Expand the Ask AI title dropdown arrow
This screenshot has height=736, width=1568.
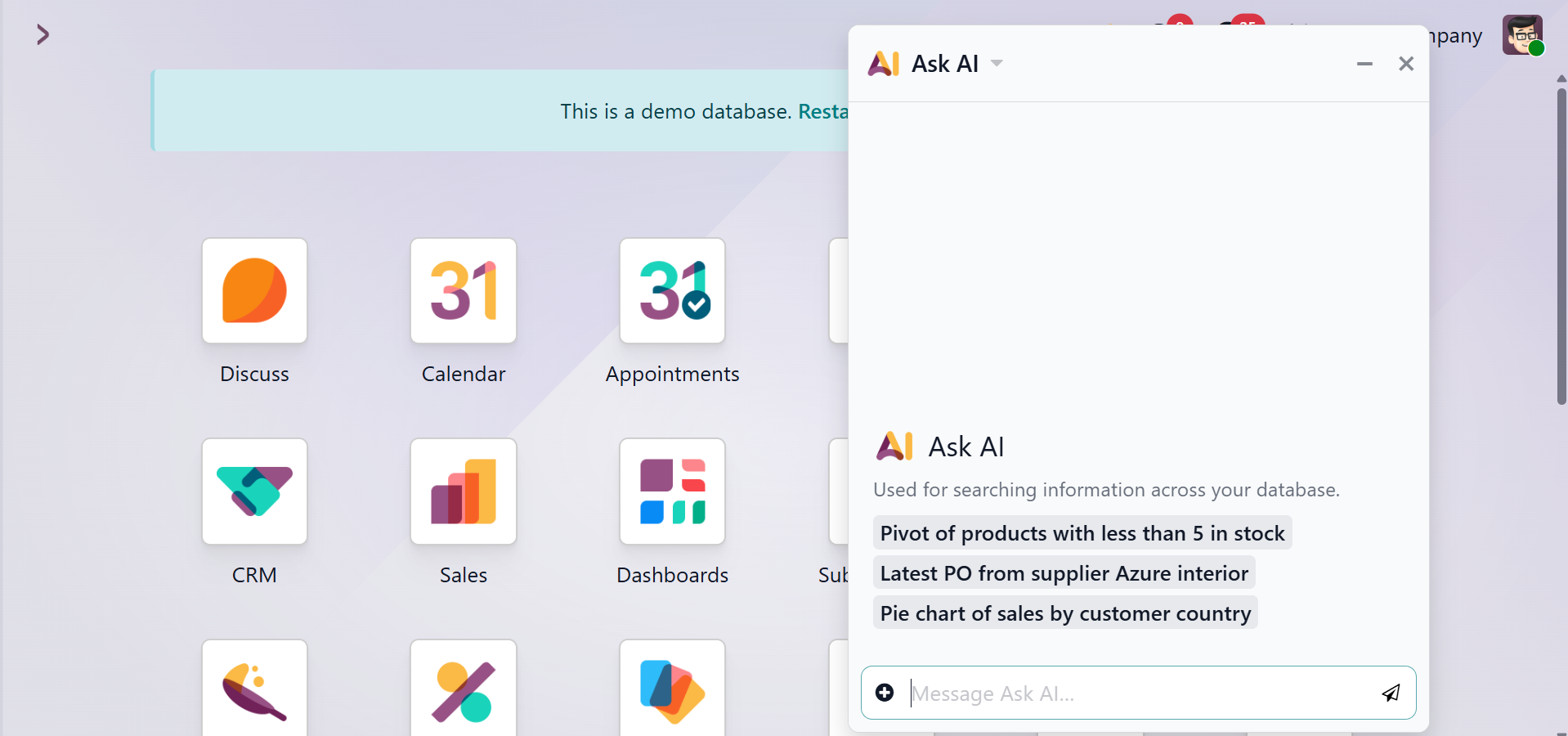click(x=997, y=64)
